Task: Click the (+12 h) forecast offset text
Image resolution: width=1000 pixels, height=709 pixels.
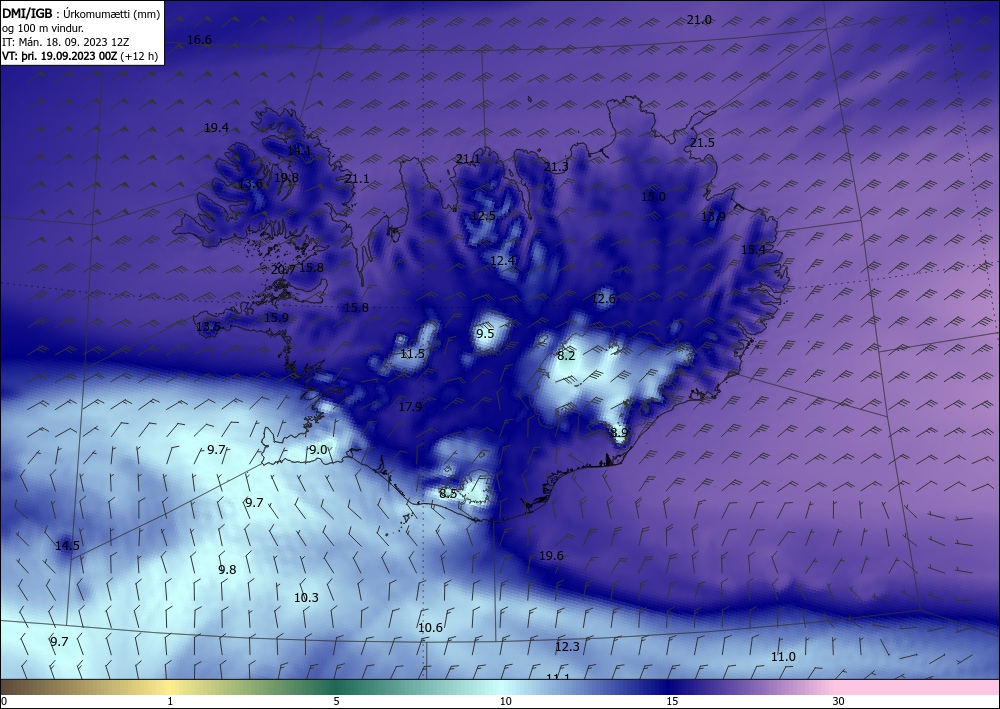Action: pos(140,56)
